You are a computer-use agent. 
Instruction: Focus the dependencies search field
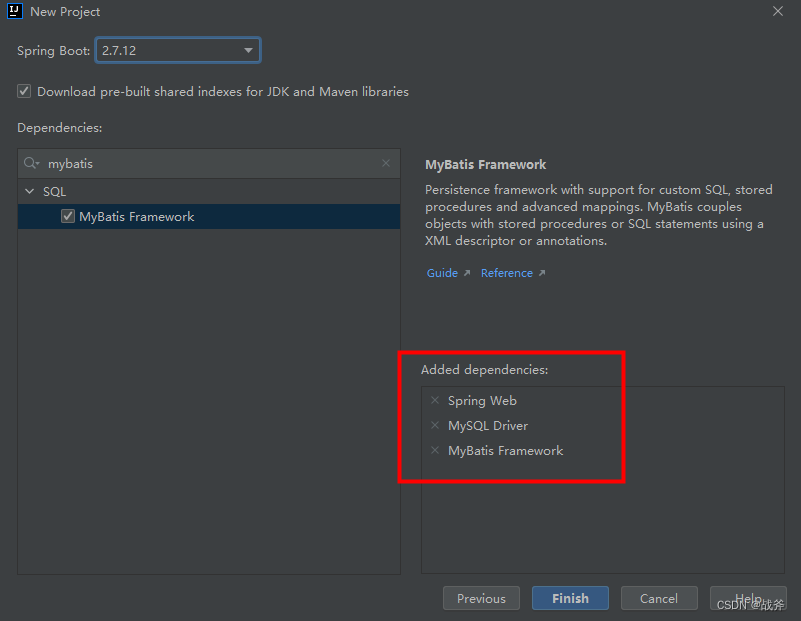pos(209,163)
